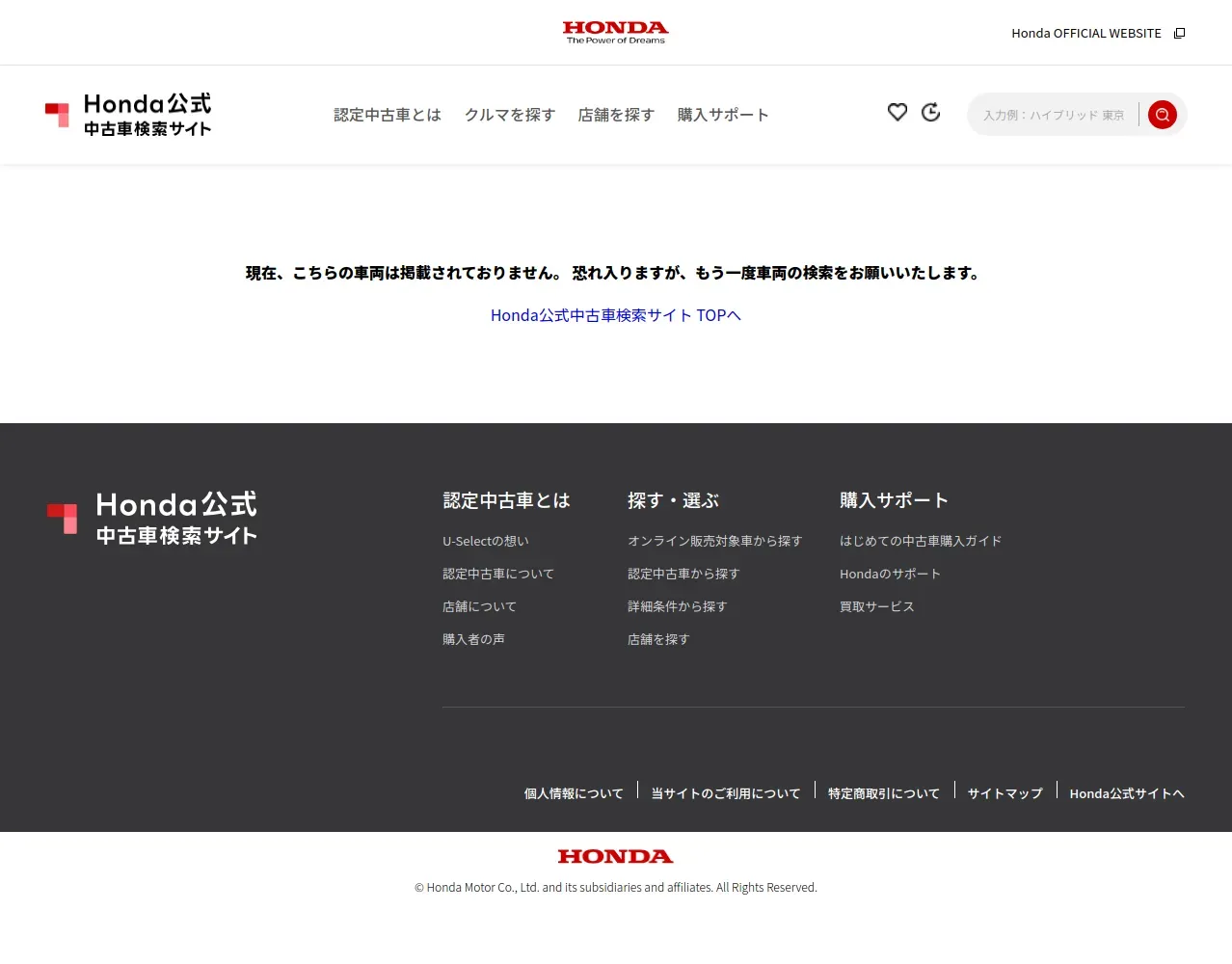Click the Honda logo at top center

615,33
